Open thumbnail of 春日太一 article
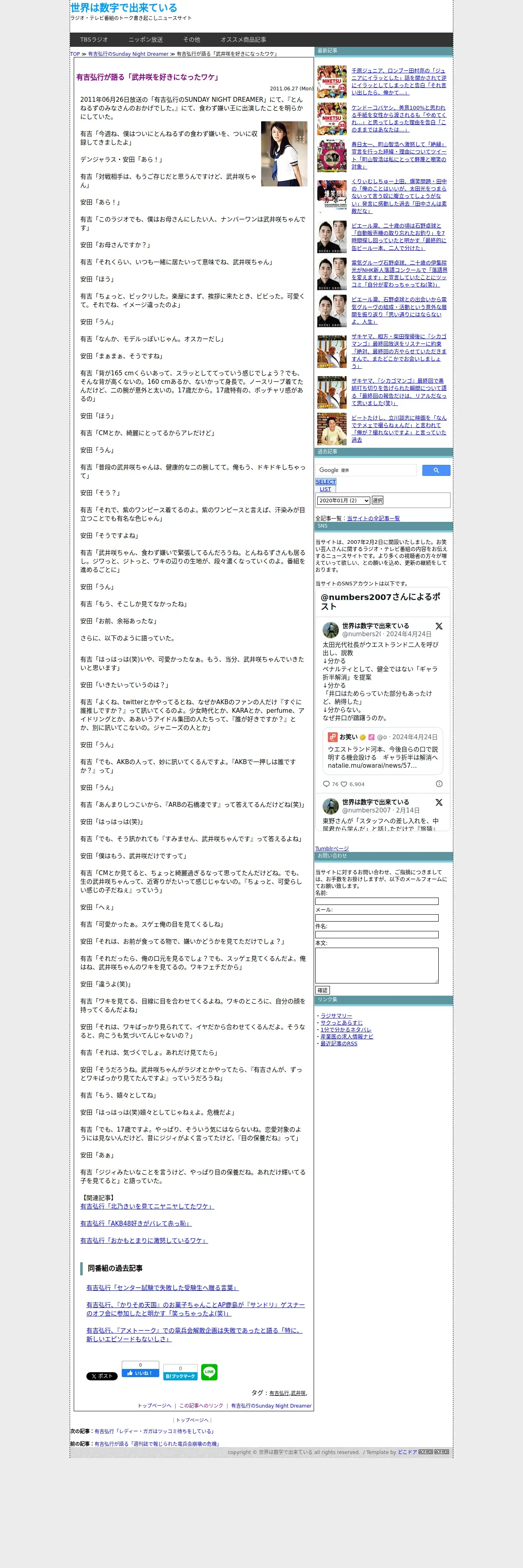Image resolution: width=523 pixels, height=1568 pixels. (x=332, y=156)
